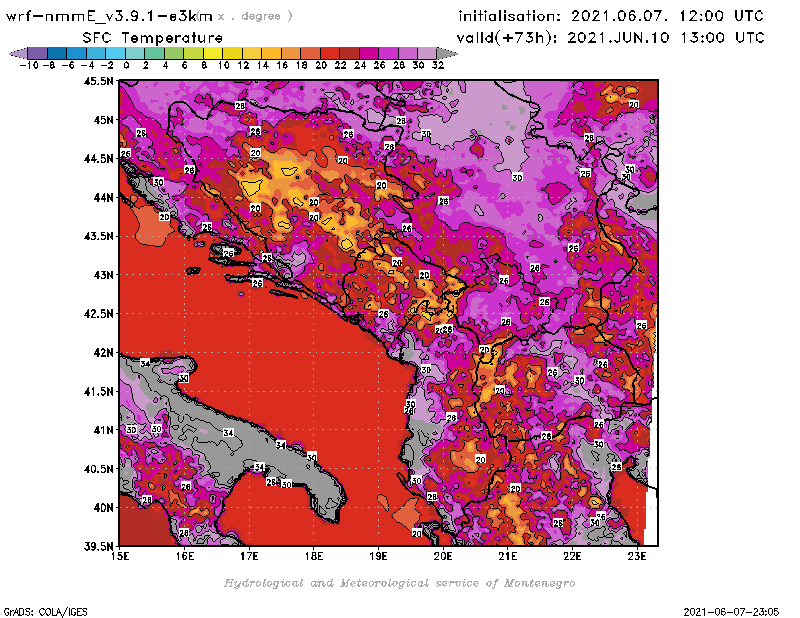Click the wrf-nmmE_v3.9.1-e3km model label

click(109, 16)
